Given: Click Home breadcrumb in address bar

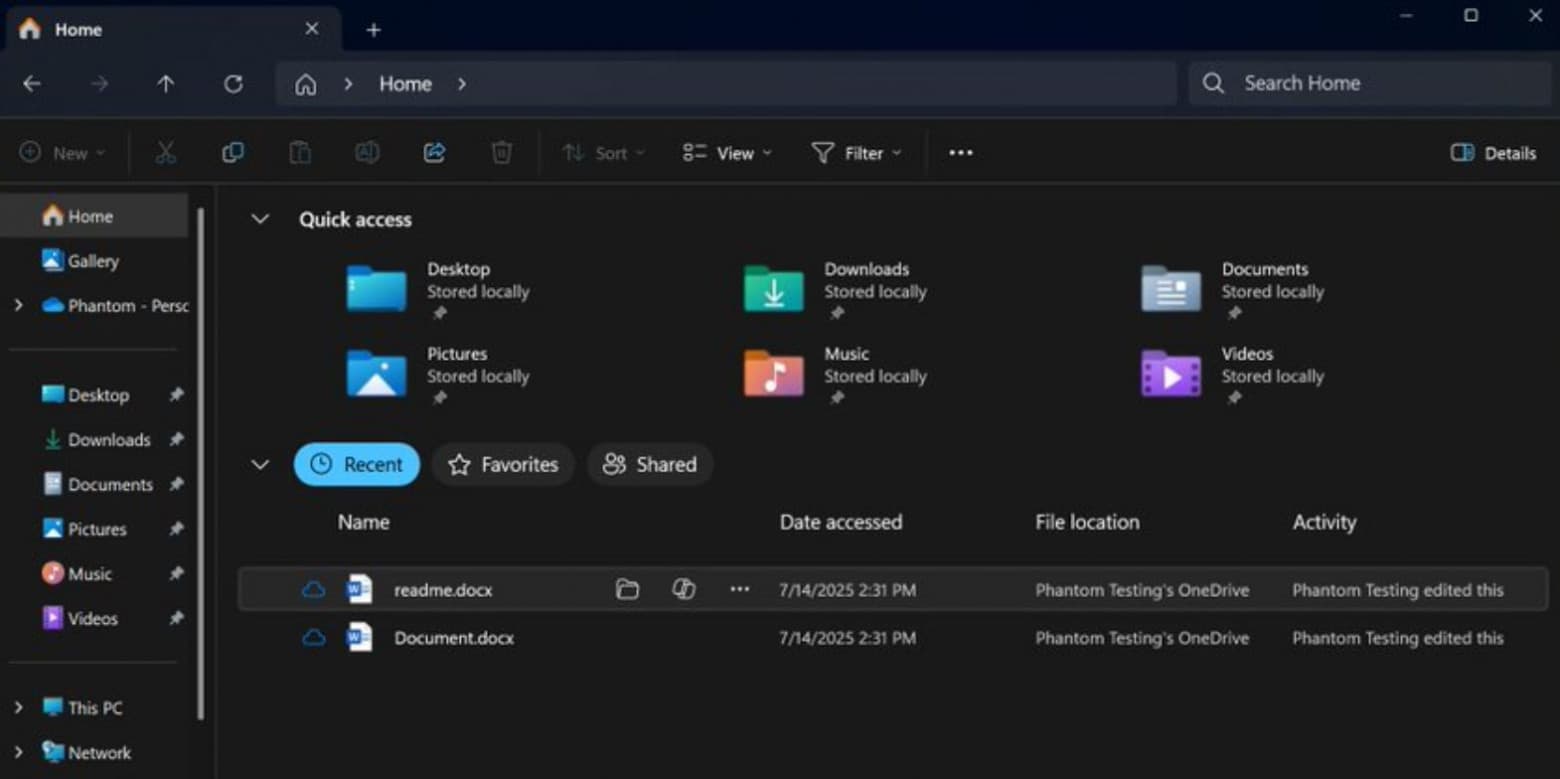Looking at the screenshot, I should [405, 84].
